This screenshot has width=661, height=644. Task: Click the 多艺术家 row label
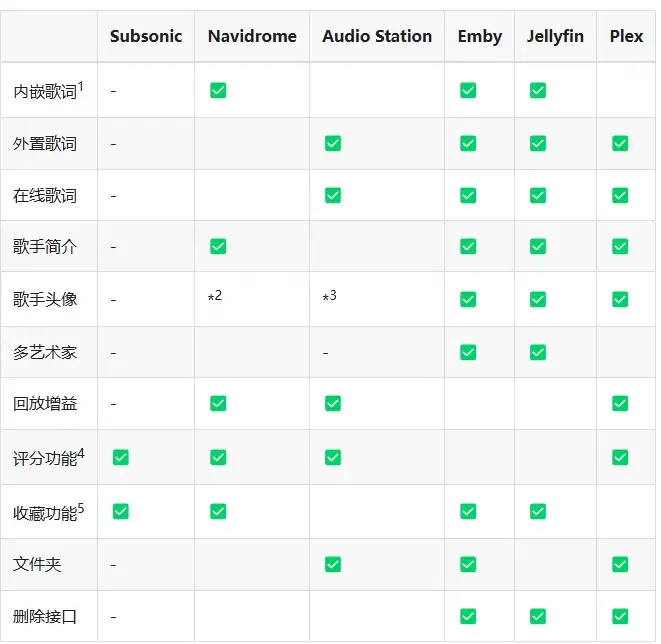45,352
